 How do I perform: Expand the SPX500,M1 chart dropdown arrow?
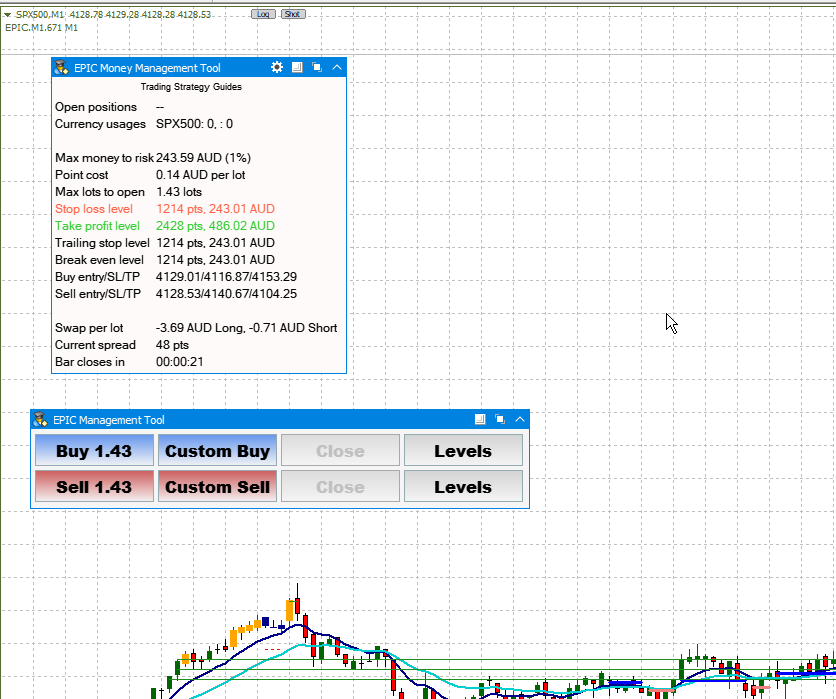tap(8, 15)
